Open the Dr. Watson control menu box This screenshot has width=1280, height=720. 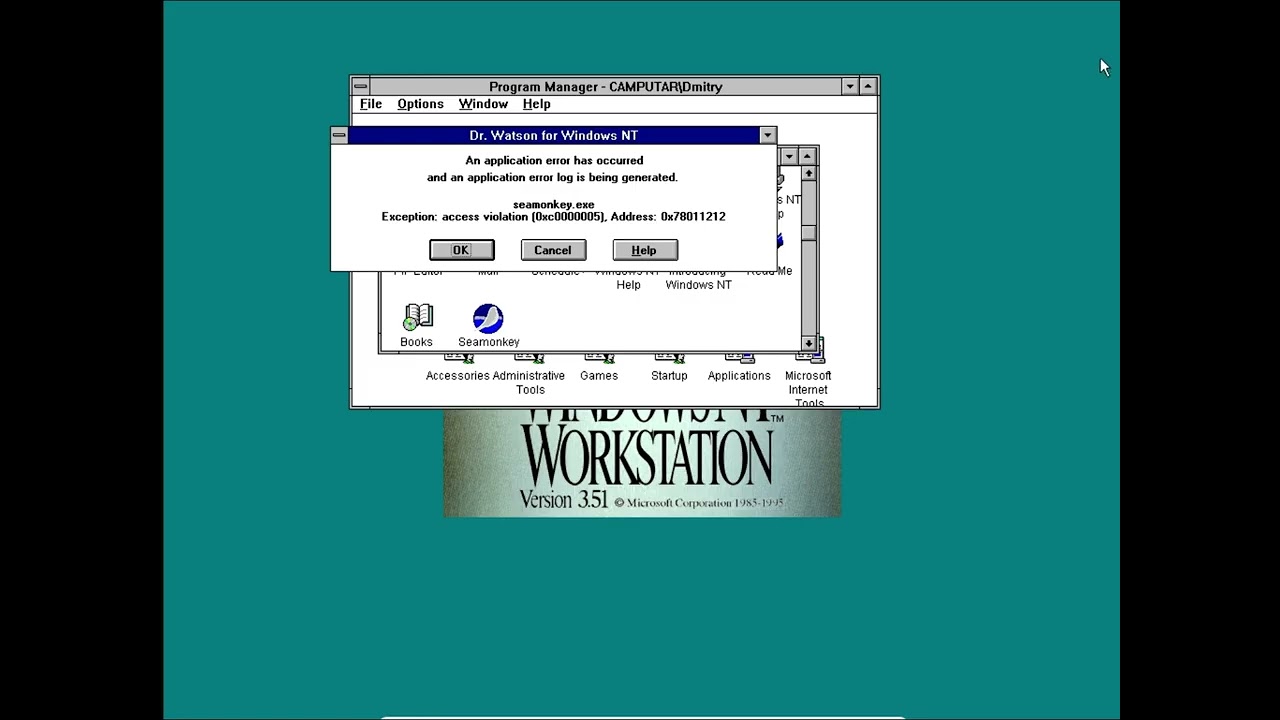(339, 135)
